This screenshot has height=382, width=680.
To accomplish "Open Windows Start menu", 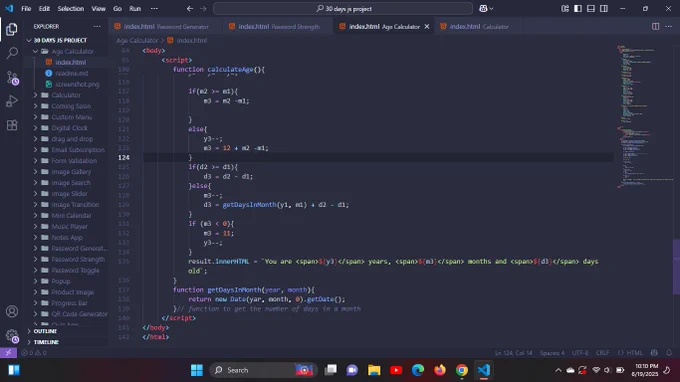I will (196, 370).
